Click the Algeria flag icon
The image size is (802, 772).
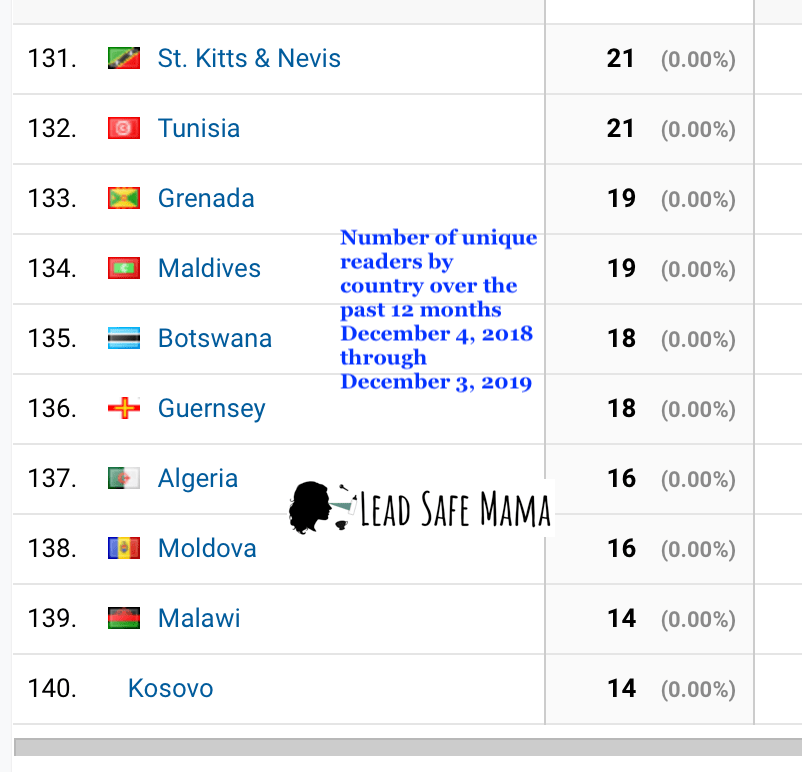tap(124, 479)
